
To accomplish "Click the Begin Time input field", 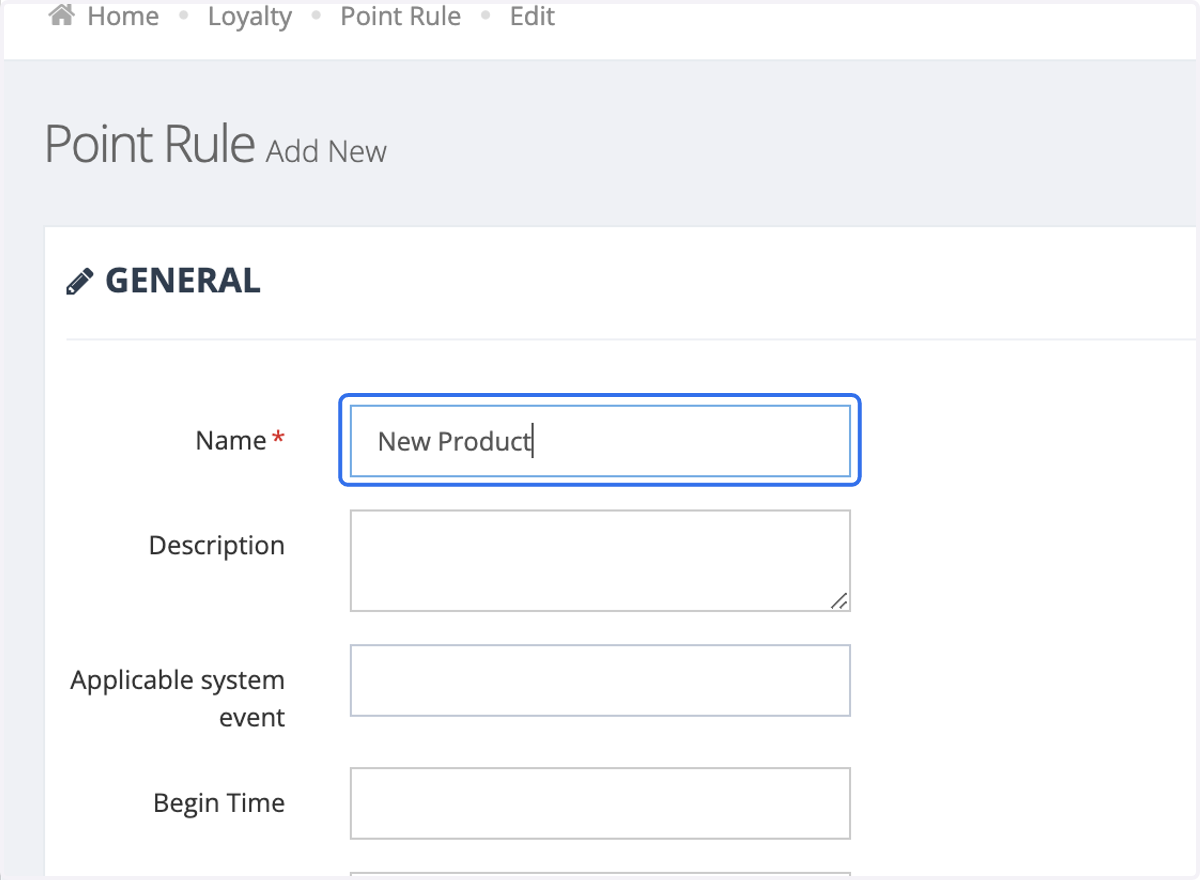I will (x=600, y=803).
